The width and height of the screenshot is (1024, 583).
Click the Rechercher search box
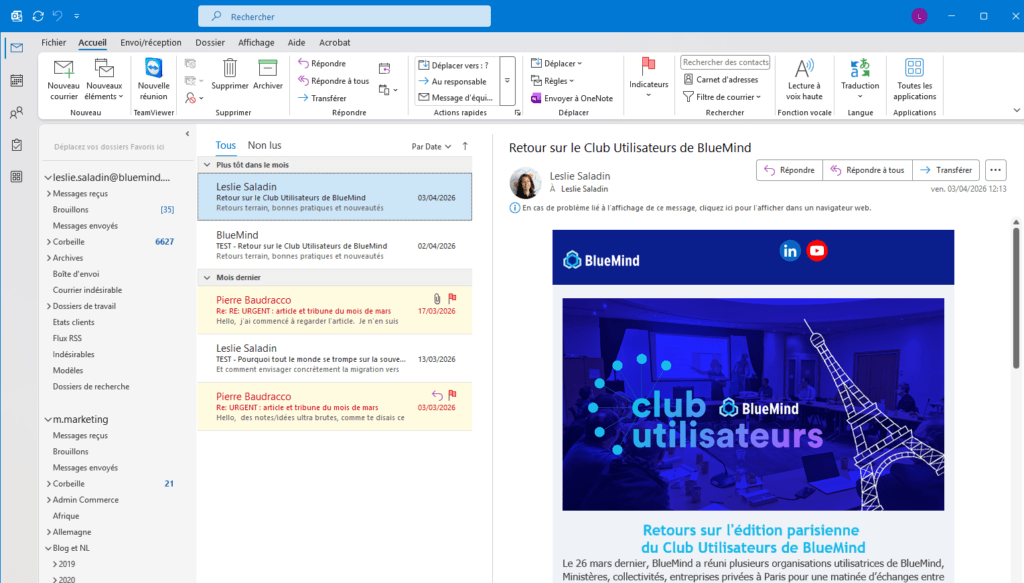point(344,17)
